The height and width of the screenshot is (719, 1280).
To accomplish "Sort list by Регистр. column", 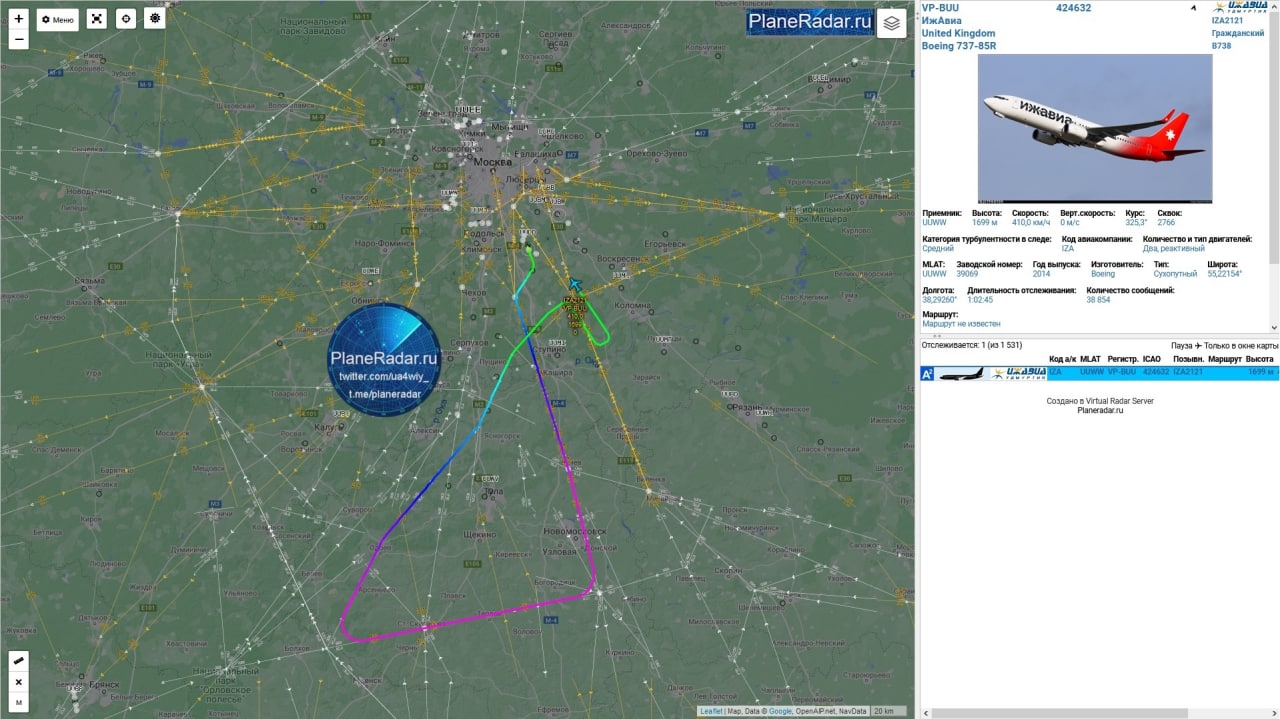I will click(x=1123, y=359).
